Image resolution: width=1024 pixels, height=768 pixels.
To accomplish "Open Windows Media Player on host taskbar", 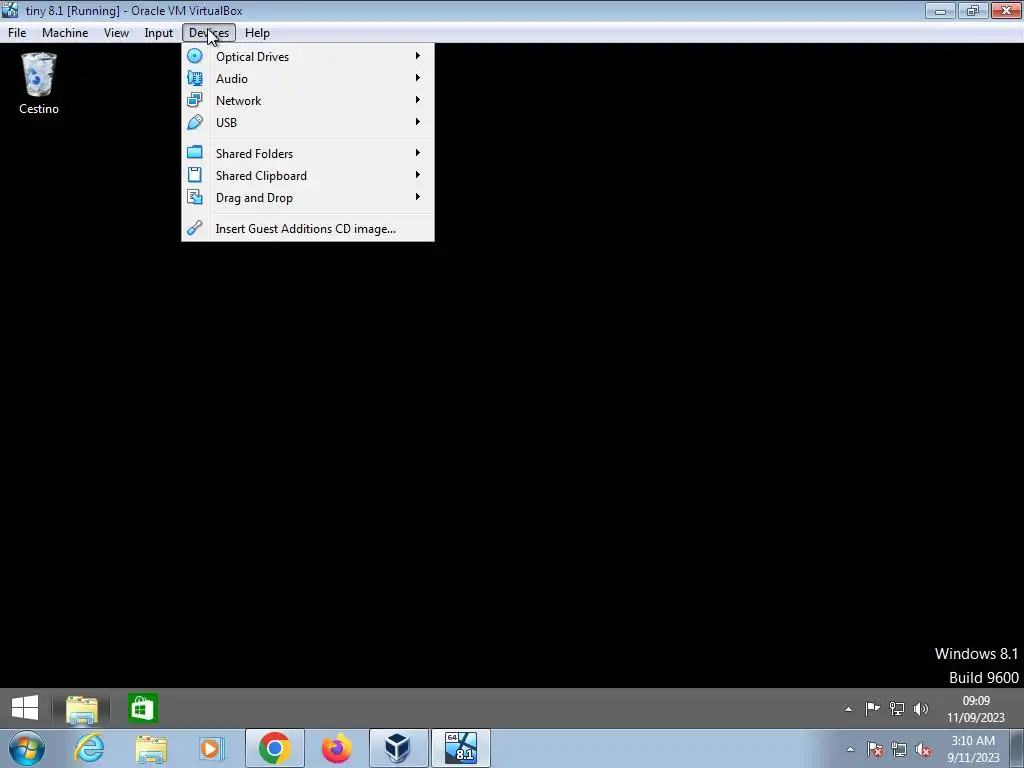I will [210, 748].
